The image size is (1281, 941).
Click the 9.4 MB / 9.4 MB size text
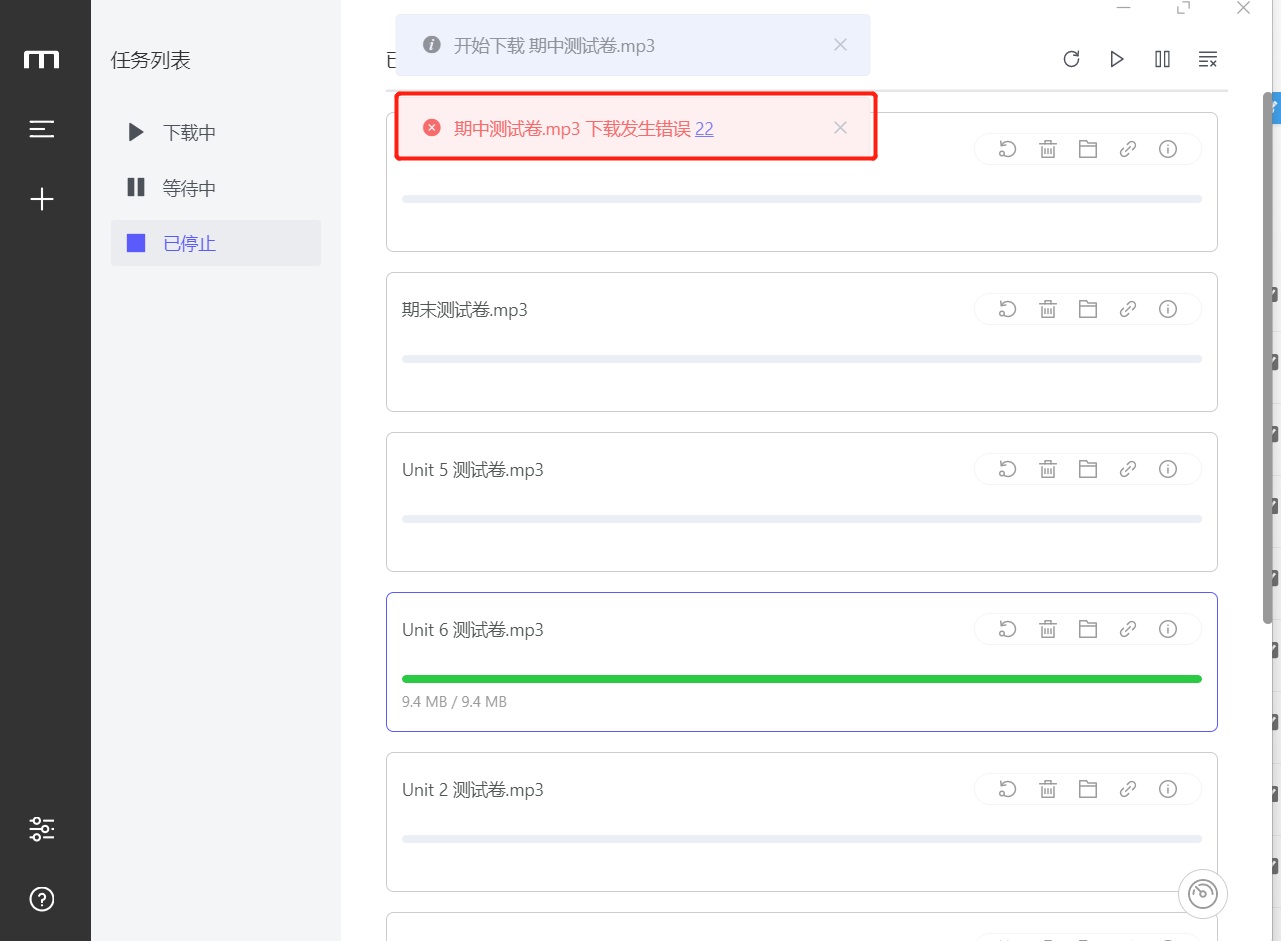point(454,702)
